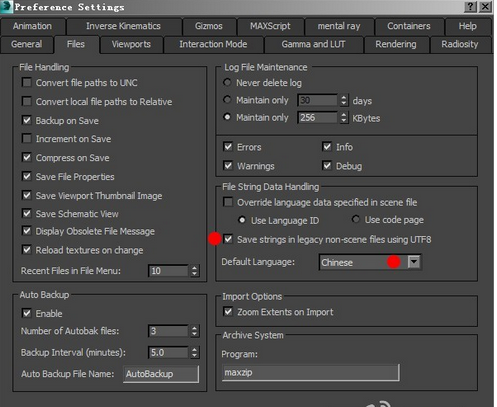Select Maintain only days radio button
This screenshot has width=497, height=407.
227,99
